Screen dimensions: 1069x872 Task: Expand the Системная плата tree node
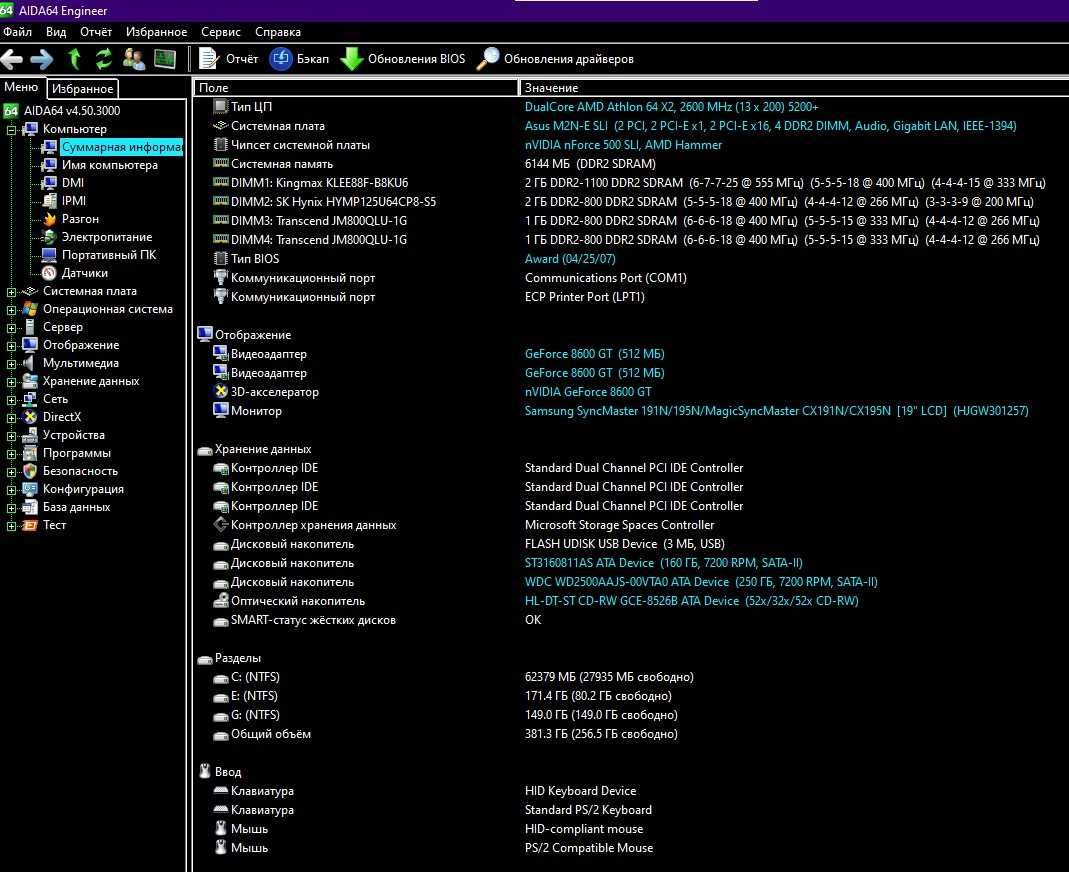point(11,292)
